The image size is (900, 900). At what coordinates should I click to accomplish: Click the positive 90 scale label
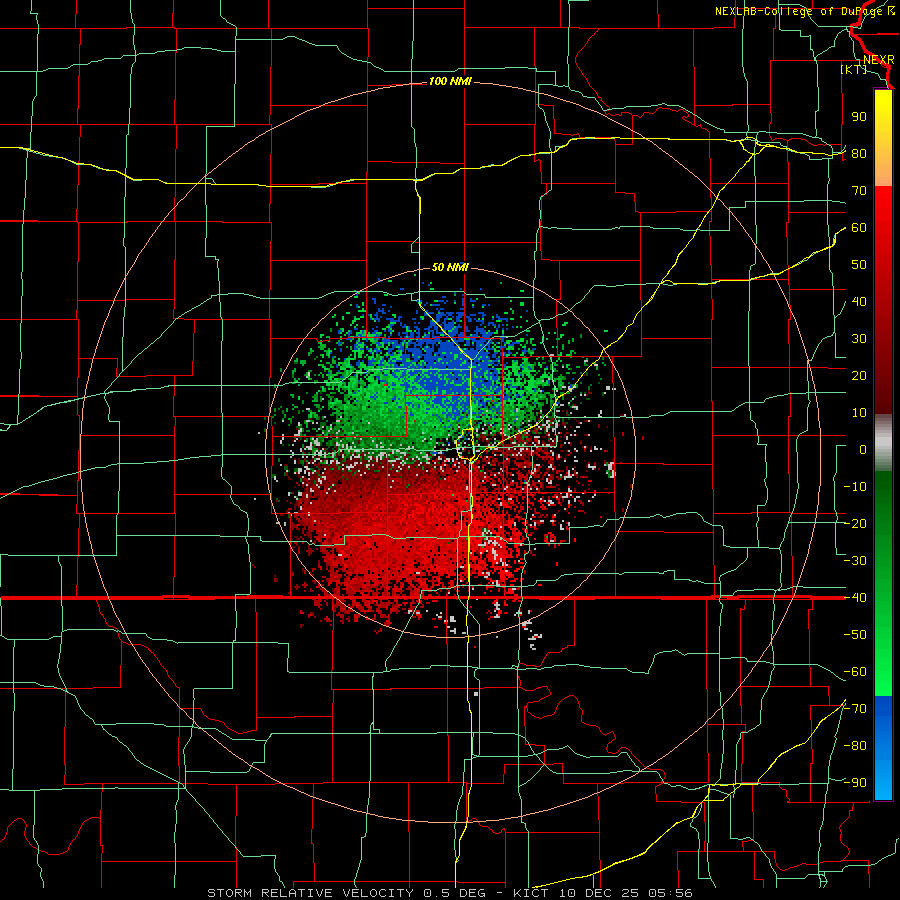click(859, 117)
